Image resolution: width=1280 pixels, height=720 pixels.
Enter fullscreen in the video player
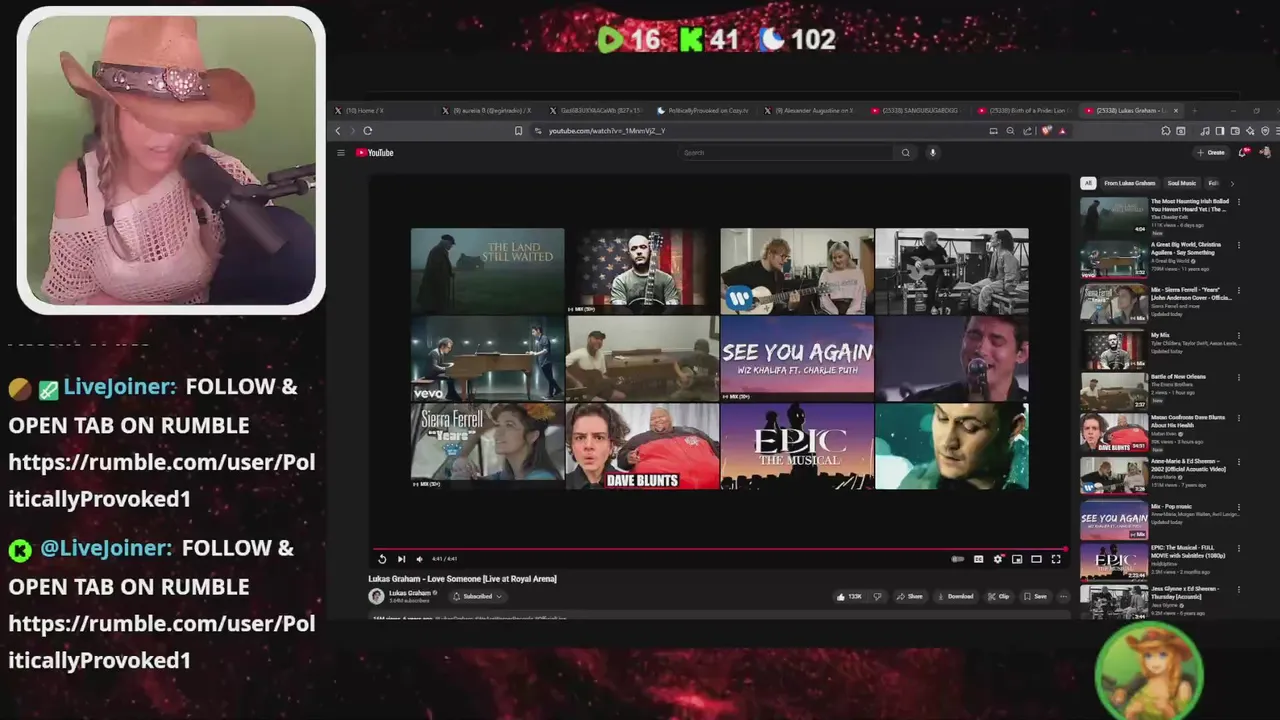click(1055, 559)
